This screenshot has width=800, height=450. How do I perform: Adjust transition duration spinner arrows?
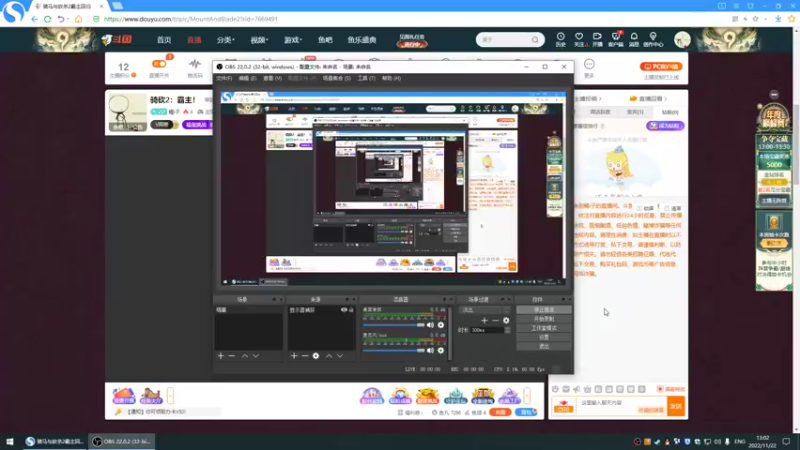(x=507, y=330)
